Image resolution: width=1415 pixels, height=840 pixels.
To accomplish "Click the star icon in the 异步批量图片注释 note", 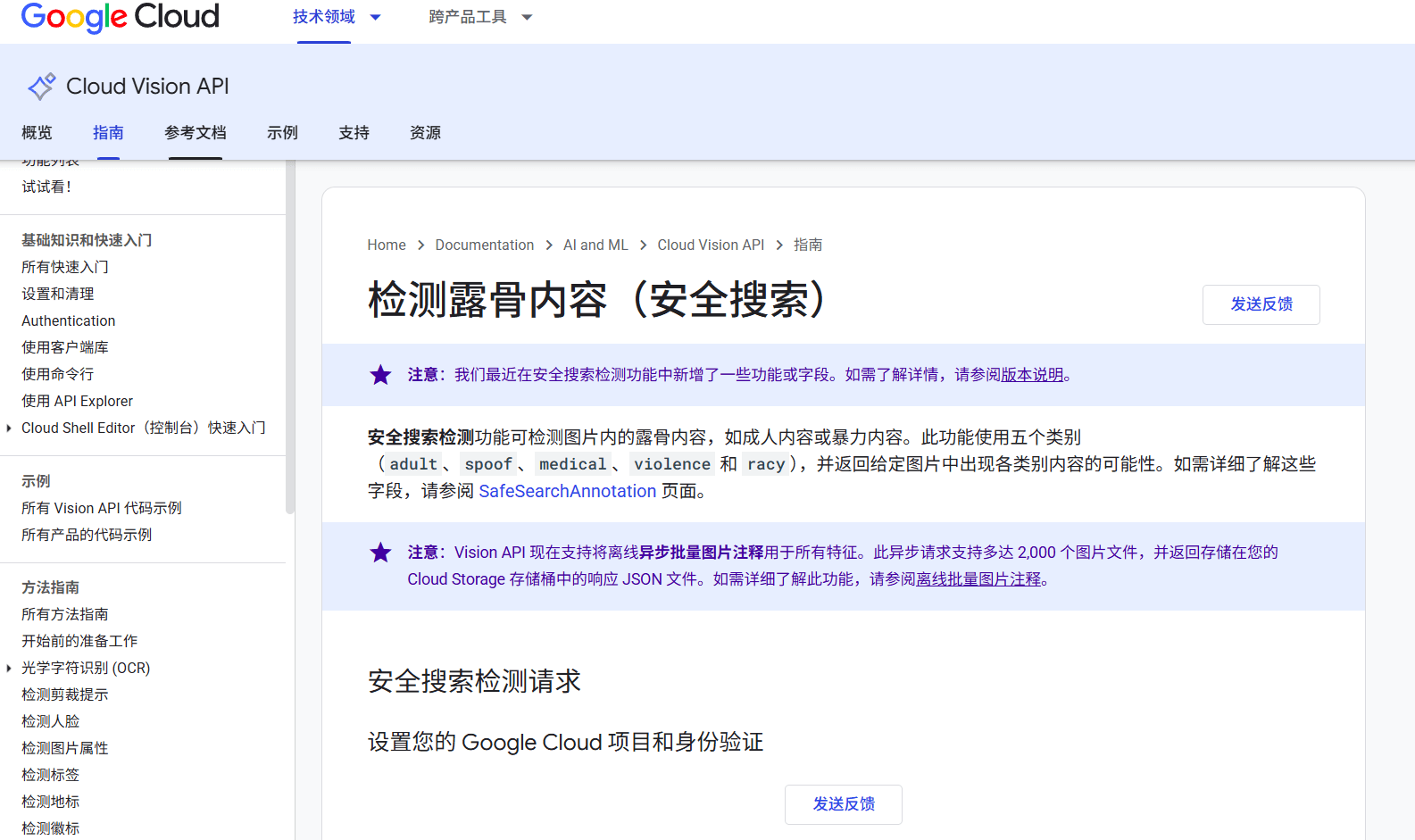I will [x=380, y=553].
